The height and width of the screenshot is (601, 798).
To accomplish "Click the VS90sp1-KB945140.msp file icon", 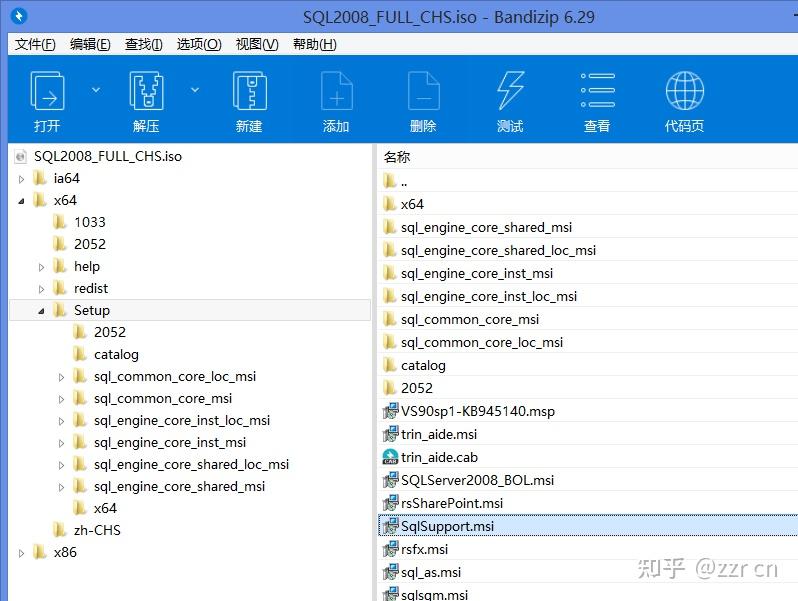I will (390, 411).
